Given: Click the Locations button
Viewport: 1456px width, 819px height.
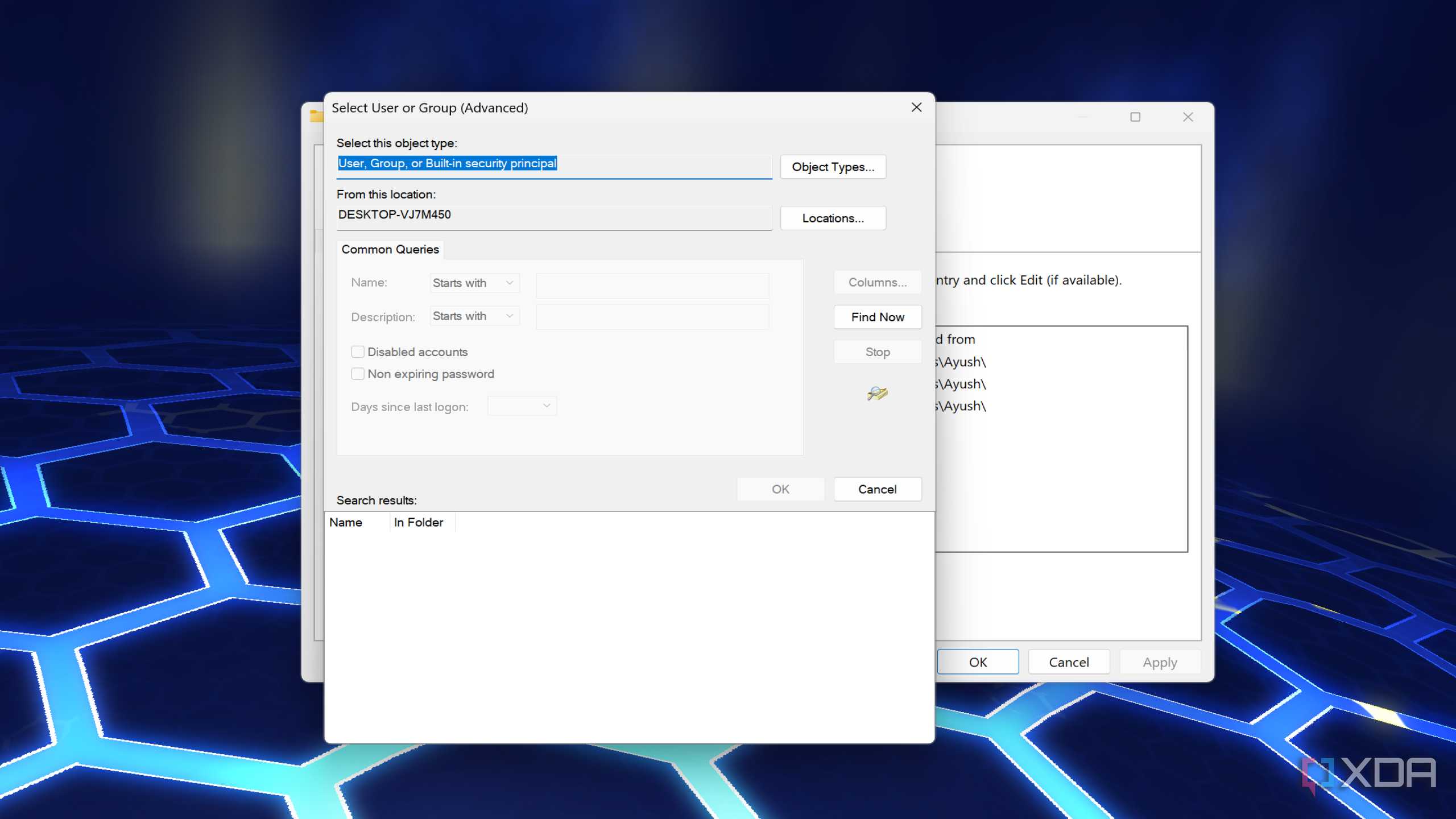Looking at the screenshot, I should coord(833,218).
